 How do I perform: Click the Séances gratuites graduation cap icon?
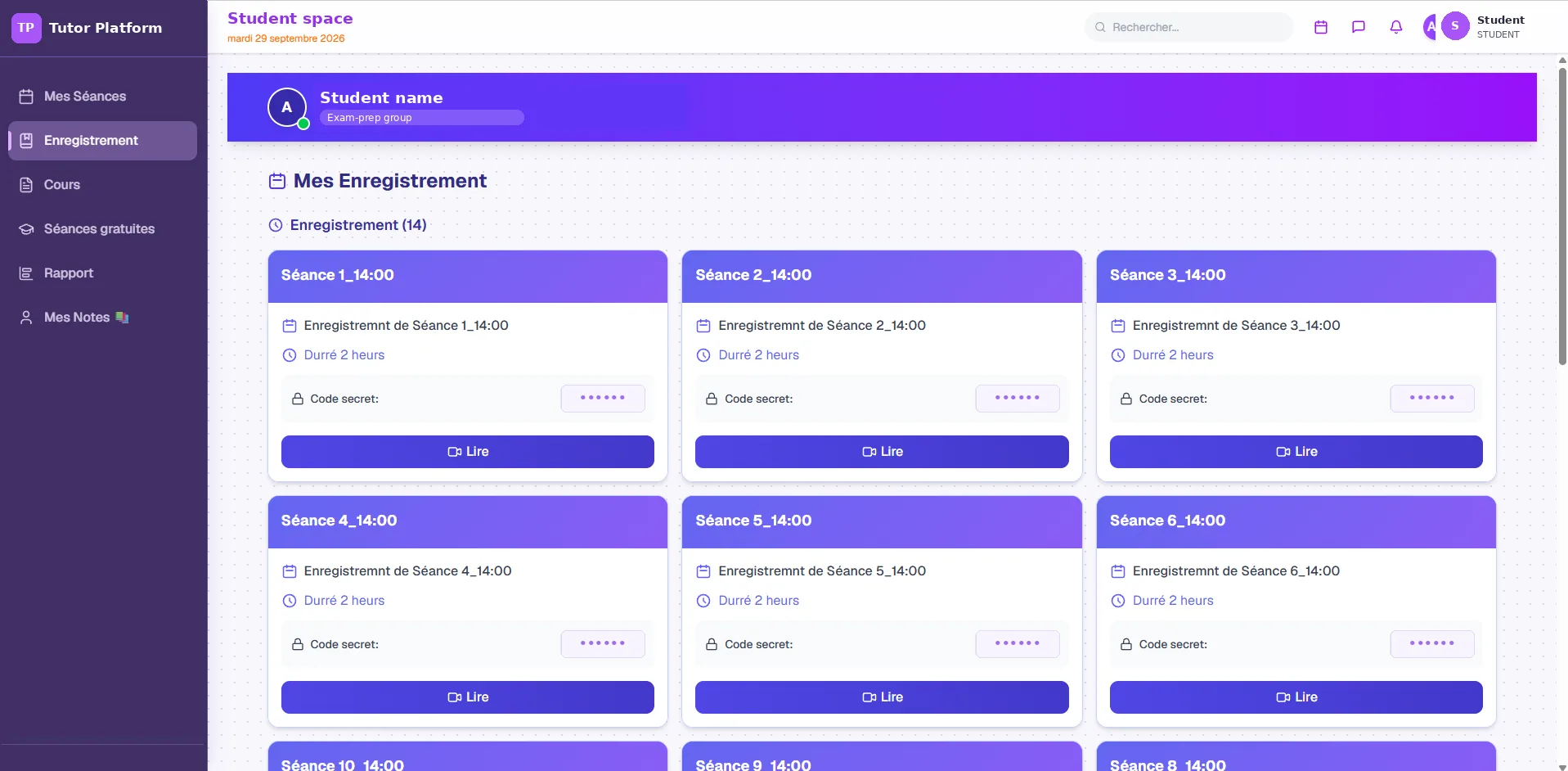(26, 229)
